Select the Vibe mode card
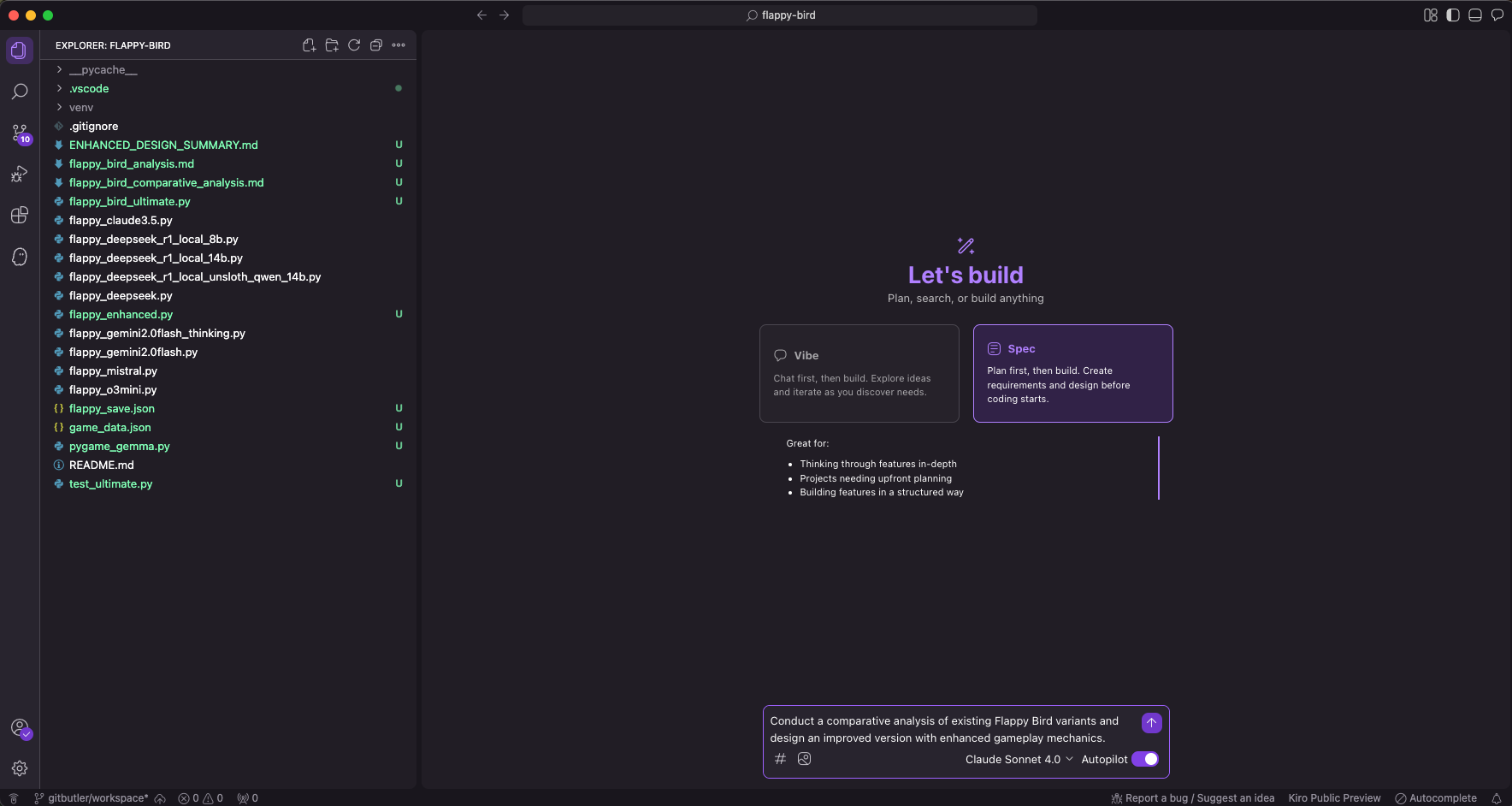The image size is (1512, 806). (859, 373)
